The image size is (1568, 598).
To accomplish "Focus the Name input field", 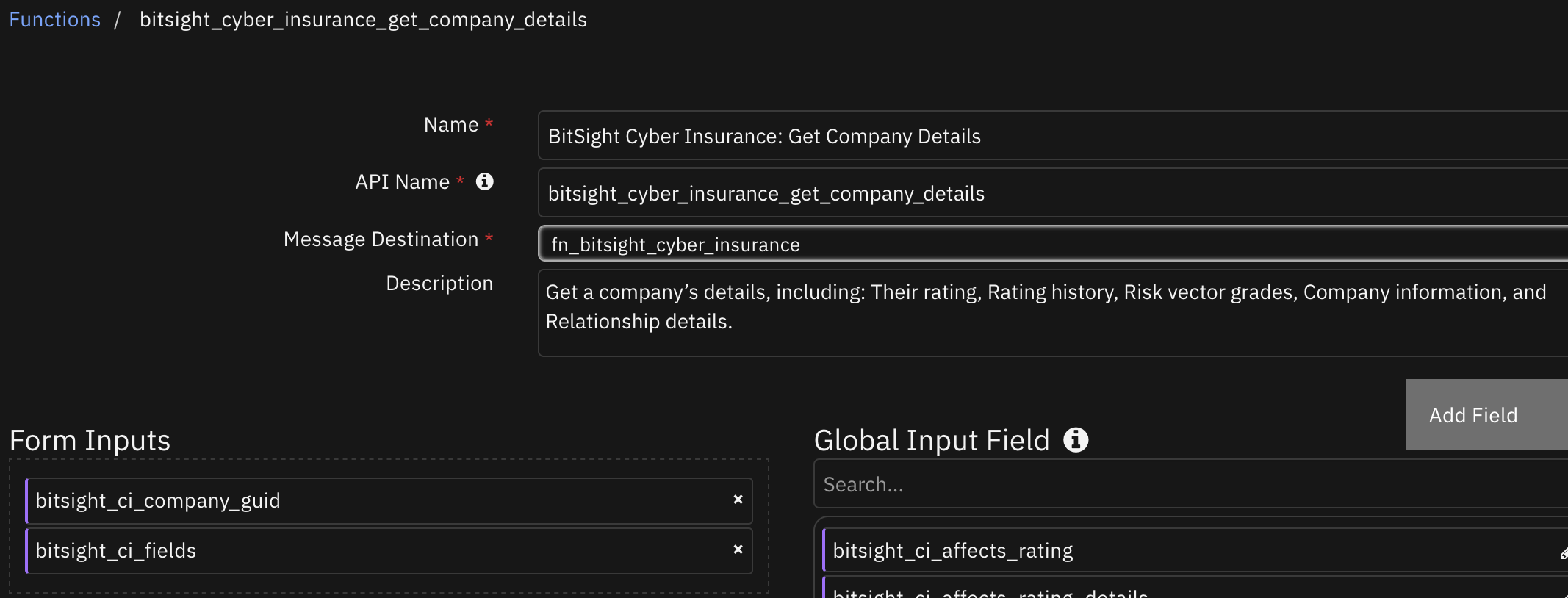I will (1053, 136).
